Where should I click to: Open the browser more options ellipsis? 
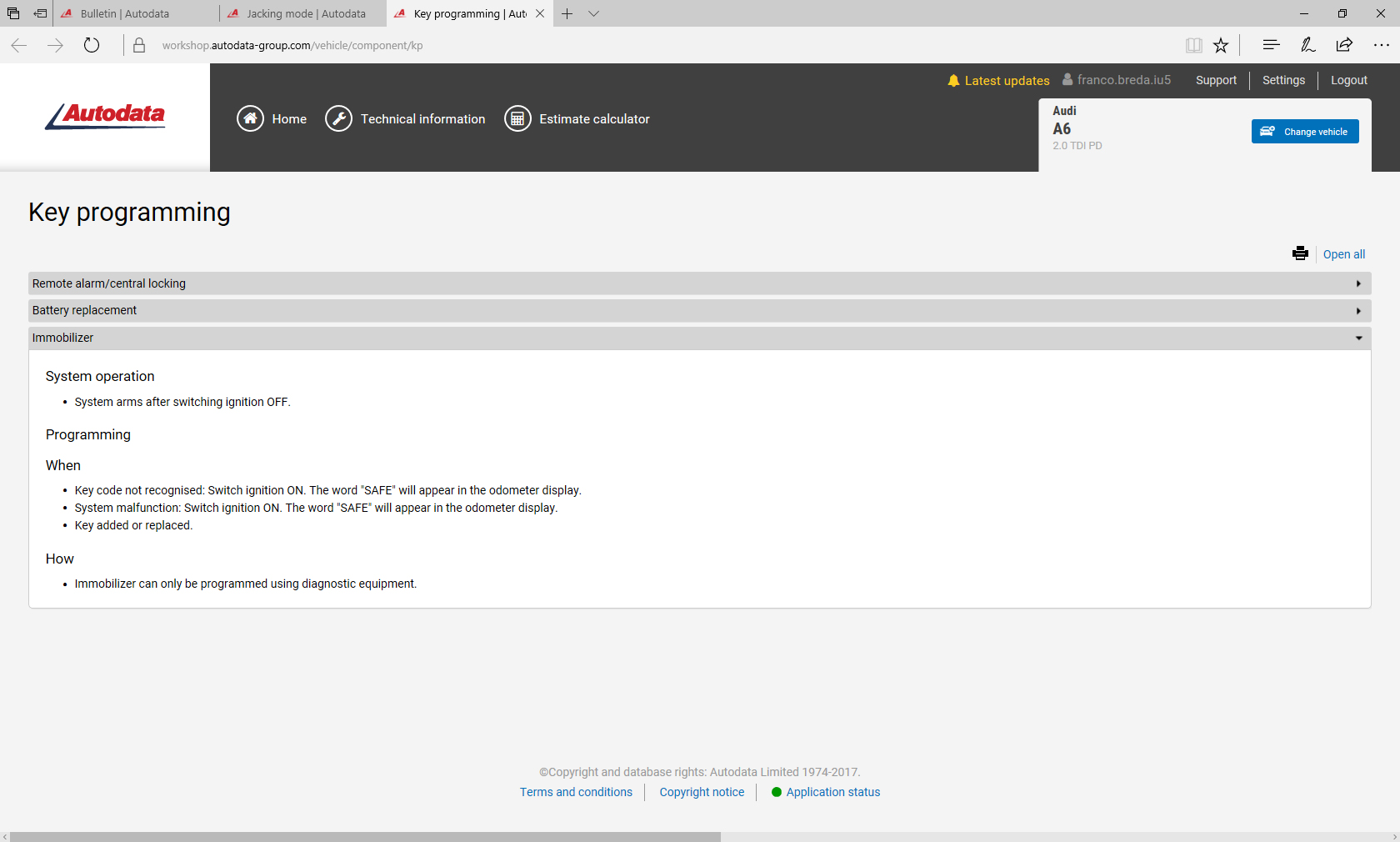[x=1381, y=45]
